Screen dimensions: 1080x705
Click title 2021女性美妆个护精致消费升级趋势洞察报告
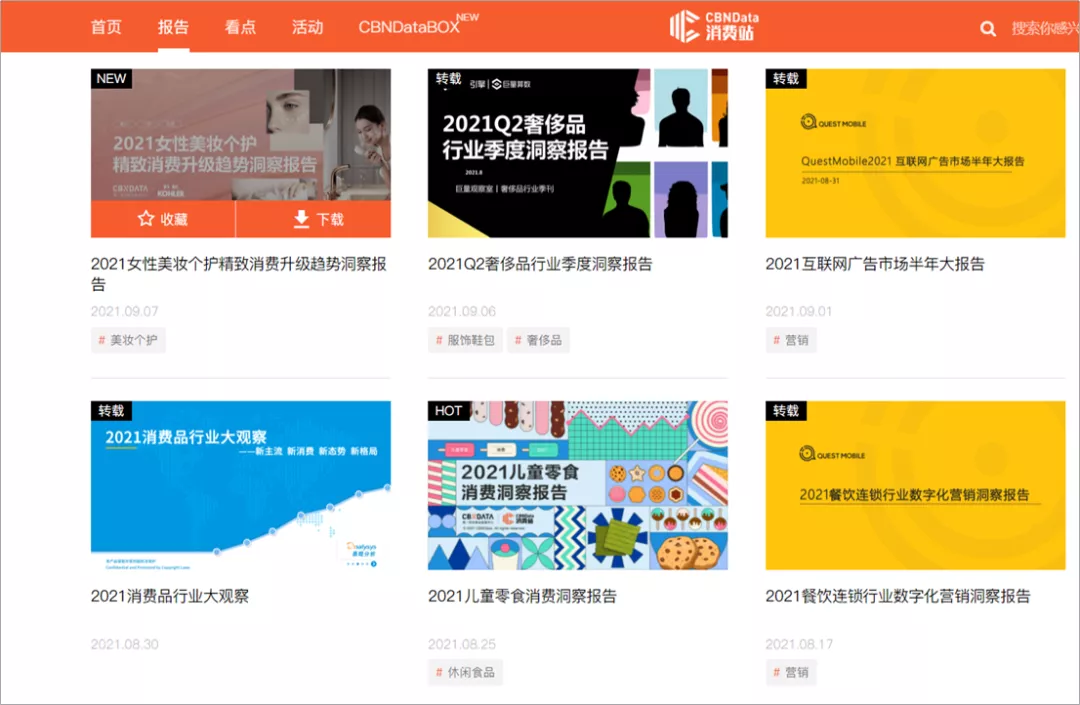click(239, 274)
